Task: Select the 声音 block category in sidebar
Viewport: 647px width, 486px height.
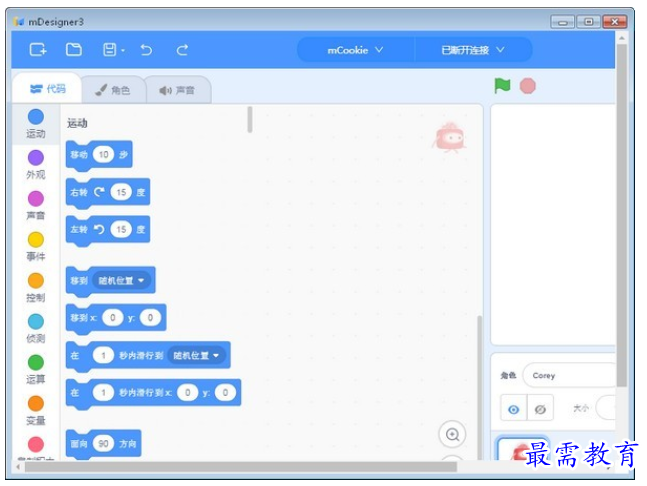Action: [x=36, y=205]
